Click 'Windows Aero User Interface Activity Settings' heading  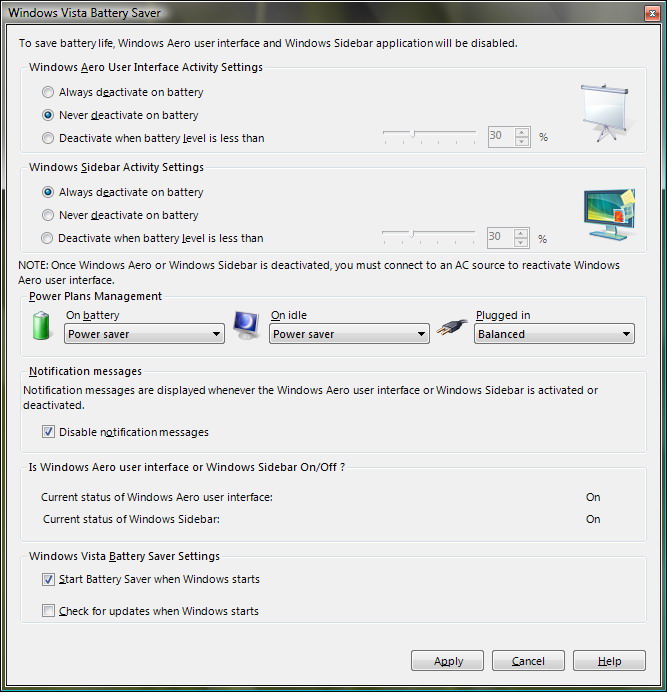[x=146, y=67]
